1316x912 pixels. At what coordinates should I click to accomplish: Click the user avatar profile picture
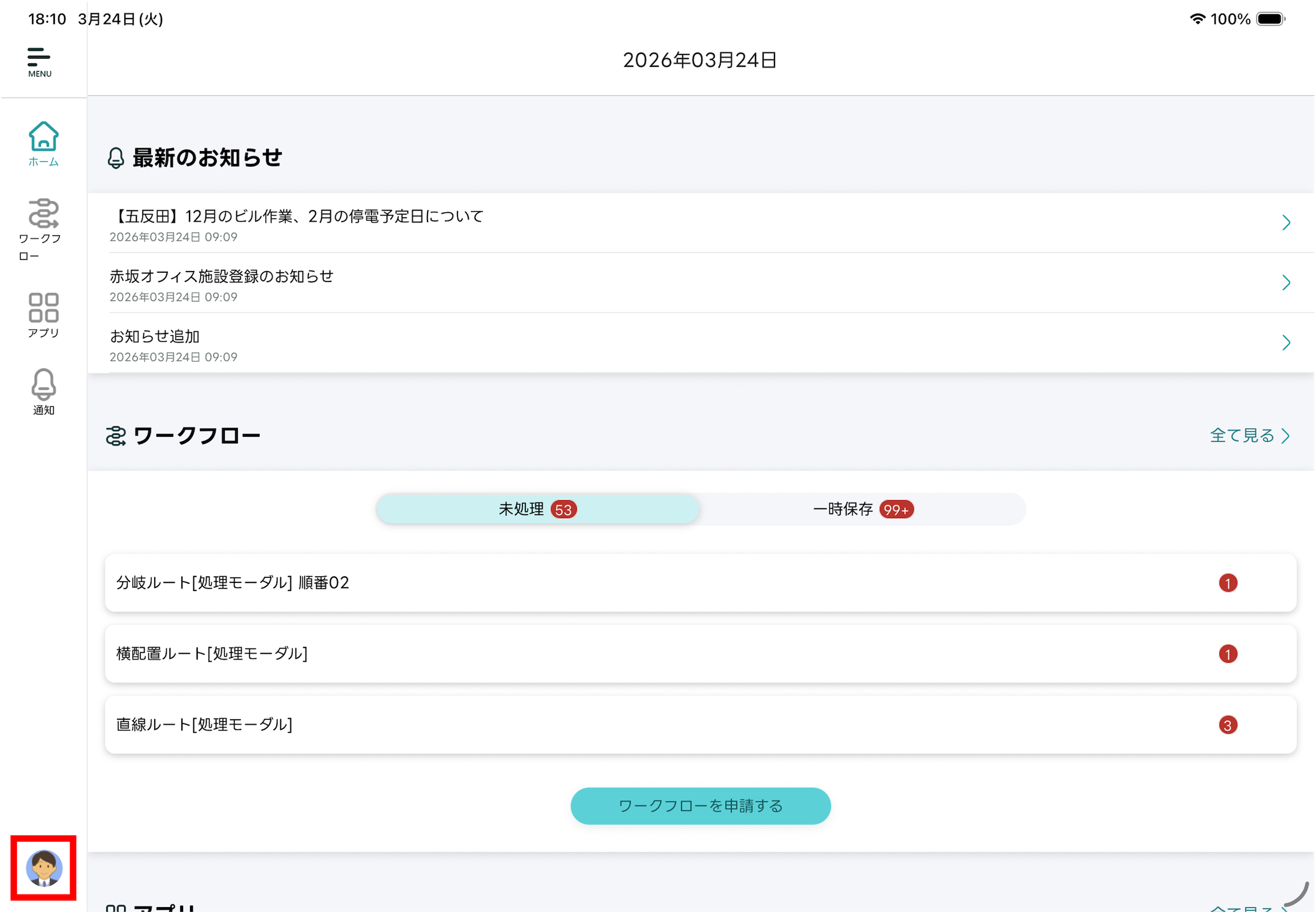(43, 867)
